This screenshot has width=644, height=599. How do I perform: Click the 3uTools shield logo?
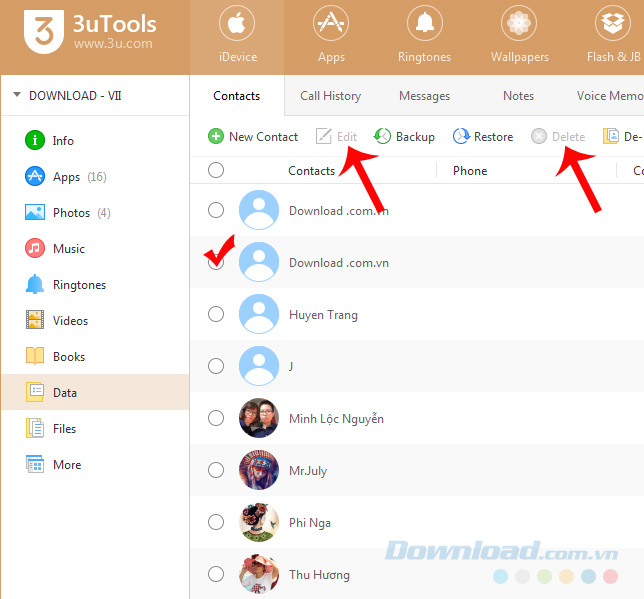tap(44, 32)
